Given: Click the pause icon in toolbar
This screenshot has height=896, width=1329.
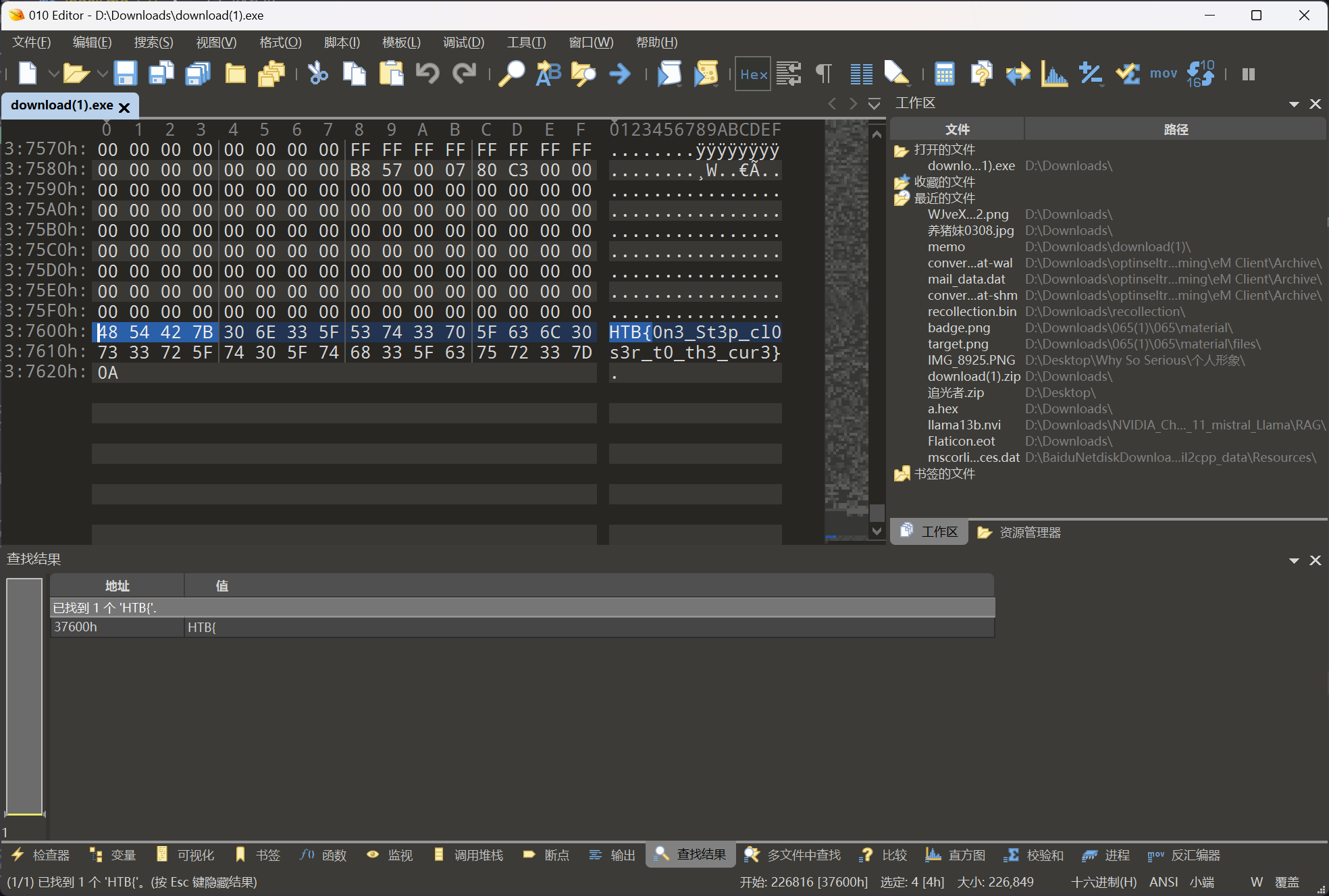Looking at the screenshot, I should pos(1248,74).
